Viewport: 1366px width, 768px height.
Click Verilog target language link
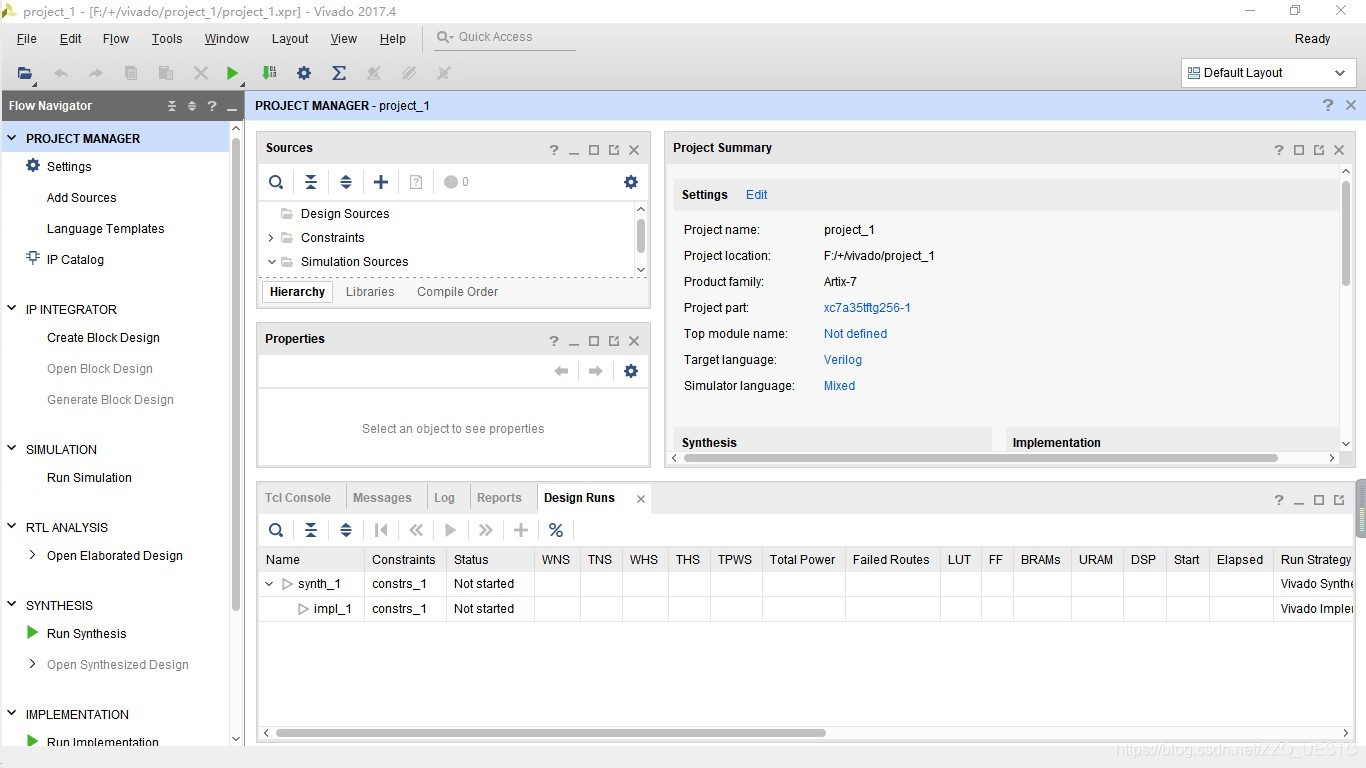(x=843, y=360)
